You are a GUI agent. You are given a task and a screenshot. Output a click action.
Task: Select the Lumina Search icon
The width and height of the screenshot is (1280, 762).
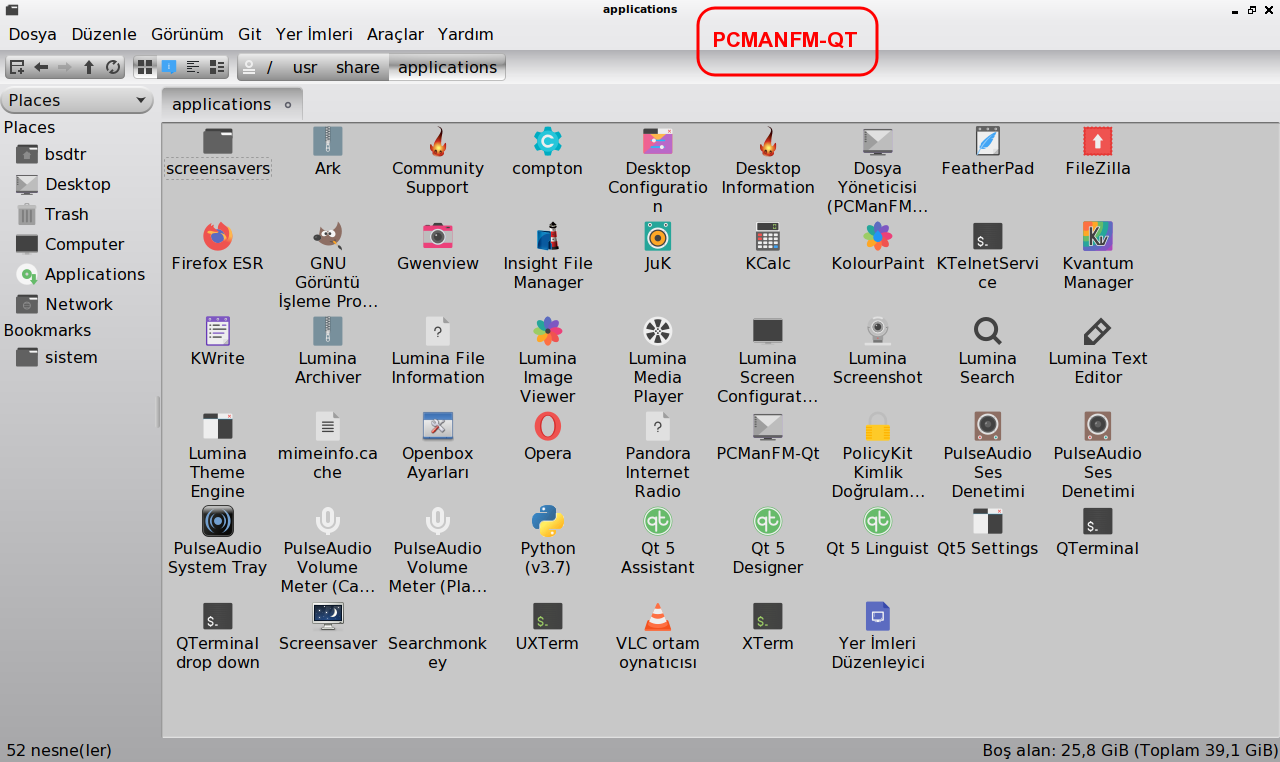point(987,331)
